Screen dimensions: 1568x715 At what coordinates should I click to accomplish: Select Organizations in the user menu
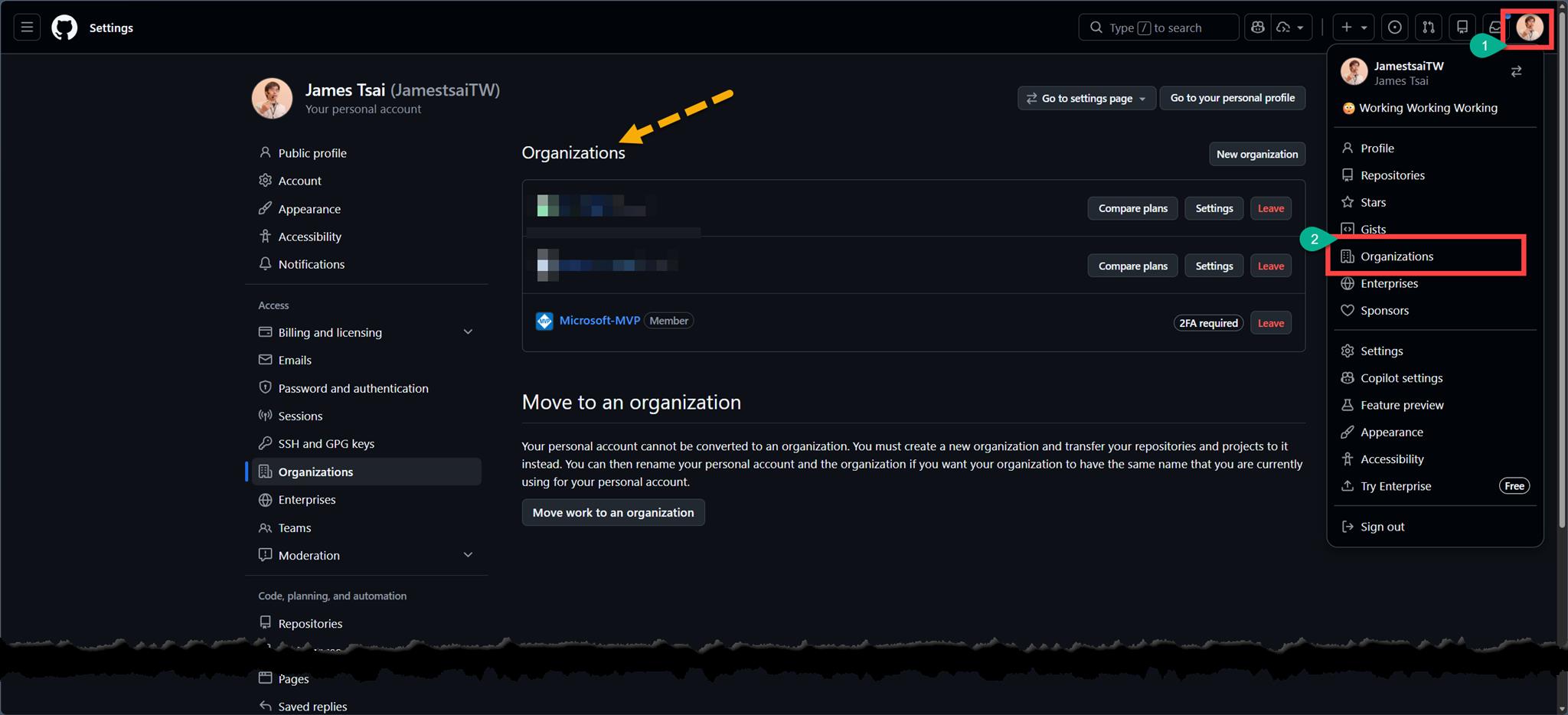pyautogui.click(x=1396, y=256)
